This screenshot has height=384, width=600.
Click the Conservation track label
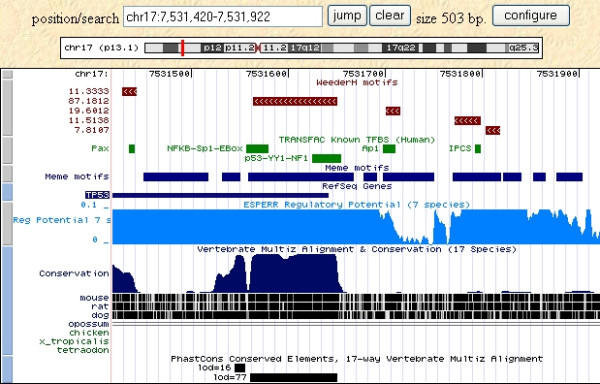[74, 273]
